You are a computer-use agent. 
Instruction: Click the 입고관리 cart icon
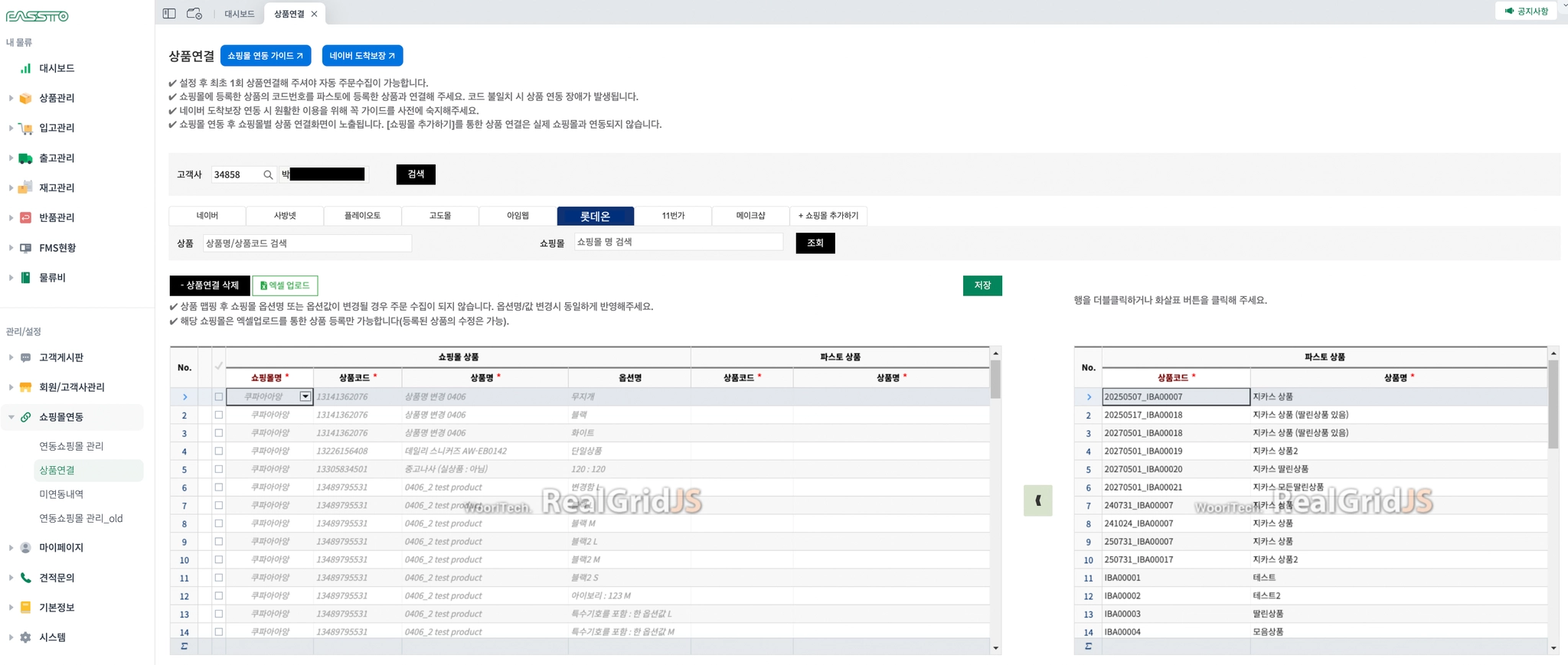25,128
